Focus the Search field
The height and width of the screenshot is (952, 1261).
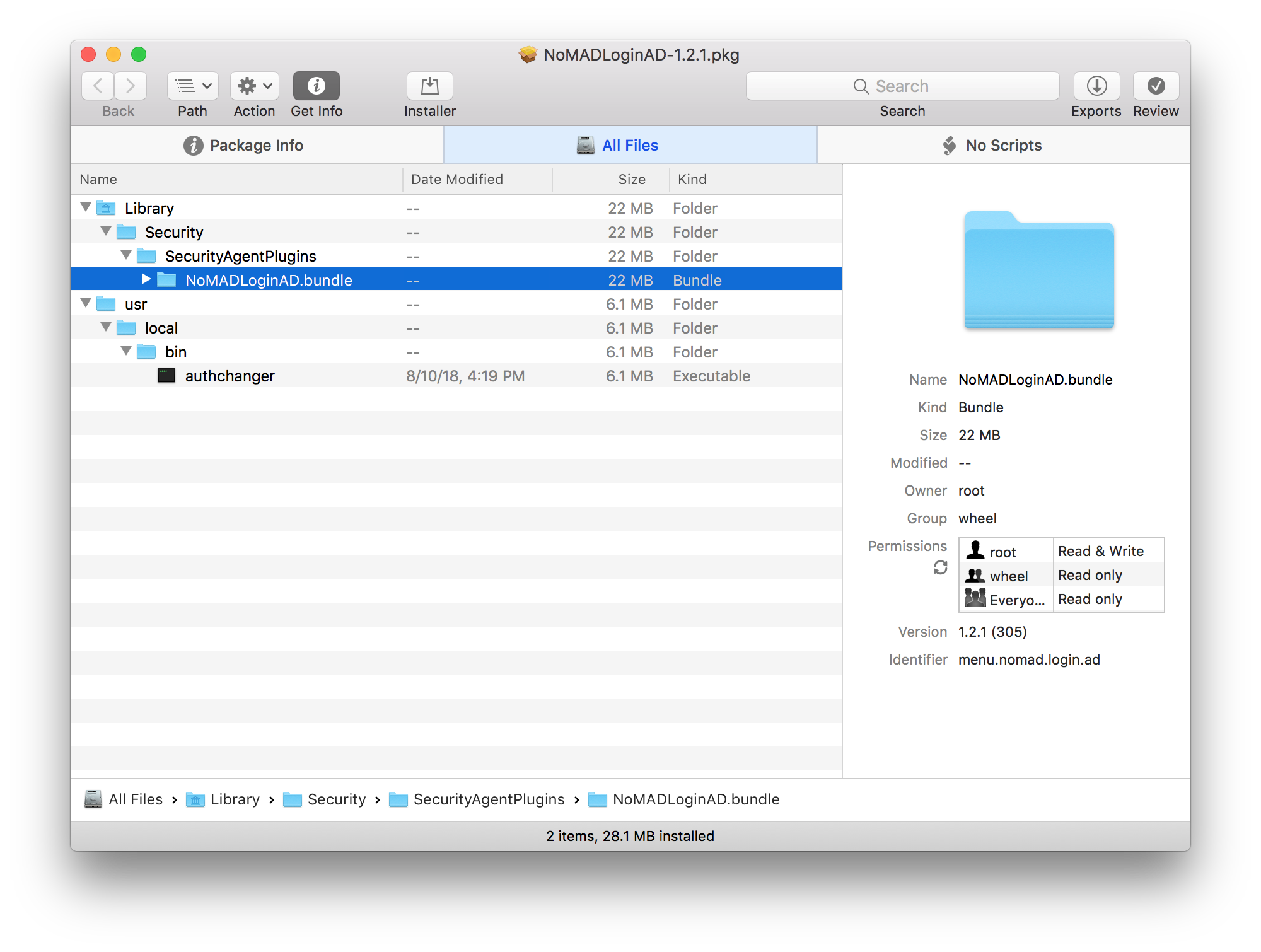coord(902,86)
